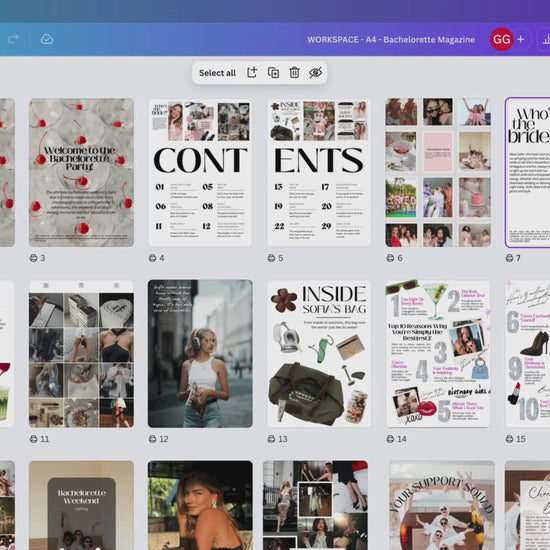Select the Top 10 Reasons page 14
Screen dimensions: 550x550
coord(438,354)
